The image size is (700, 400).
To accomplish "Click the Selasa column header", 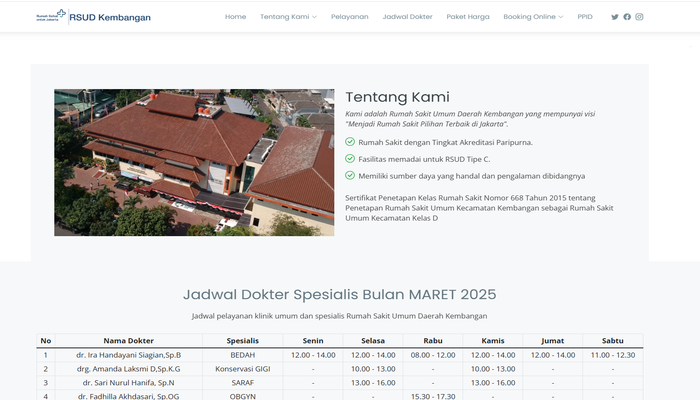I will (x=373, y=341).
